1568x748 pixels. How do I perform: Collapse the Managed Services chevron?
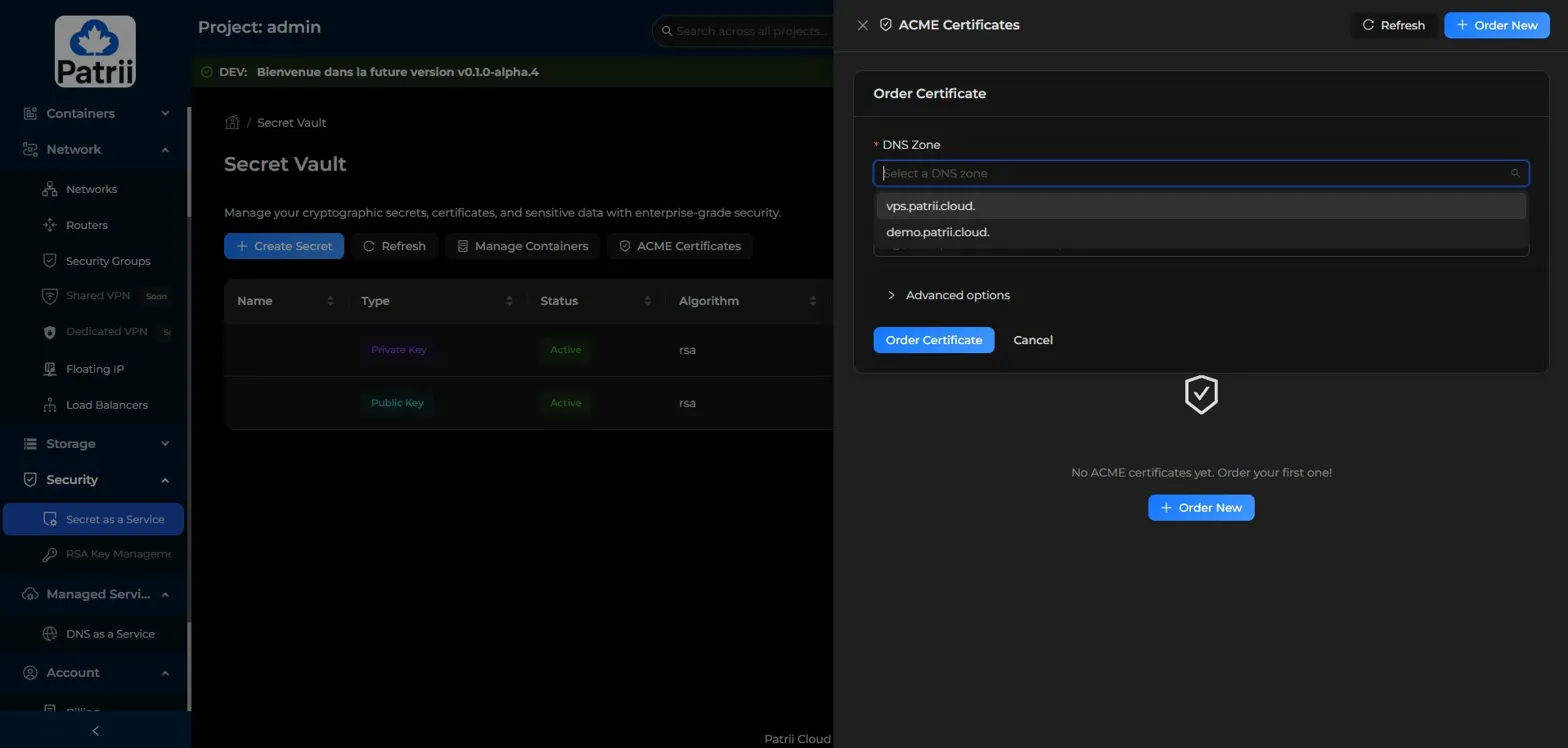(165, 594)
